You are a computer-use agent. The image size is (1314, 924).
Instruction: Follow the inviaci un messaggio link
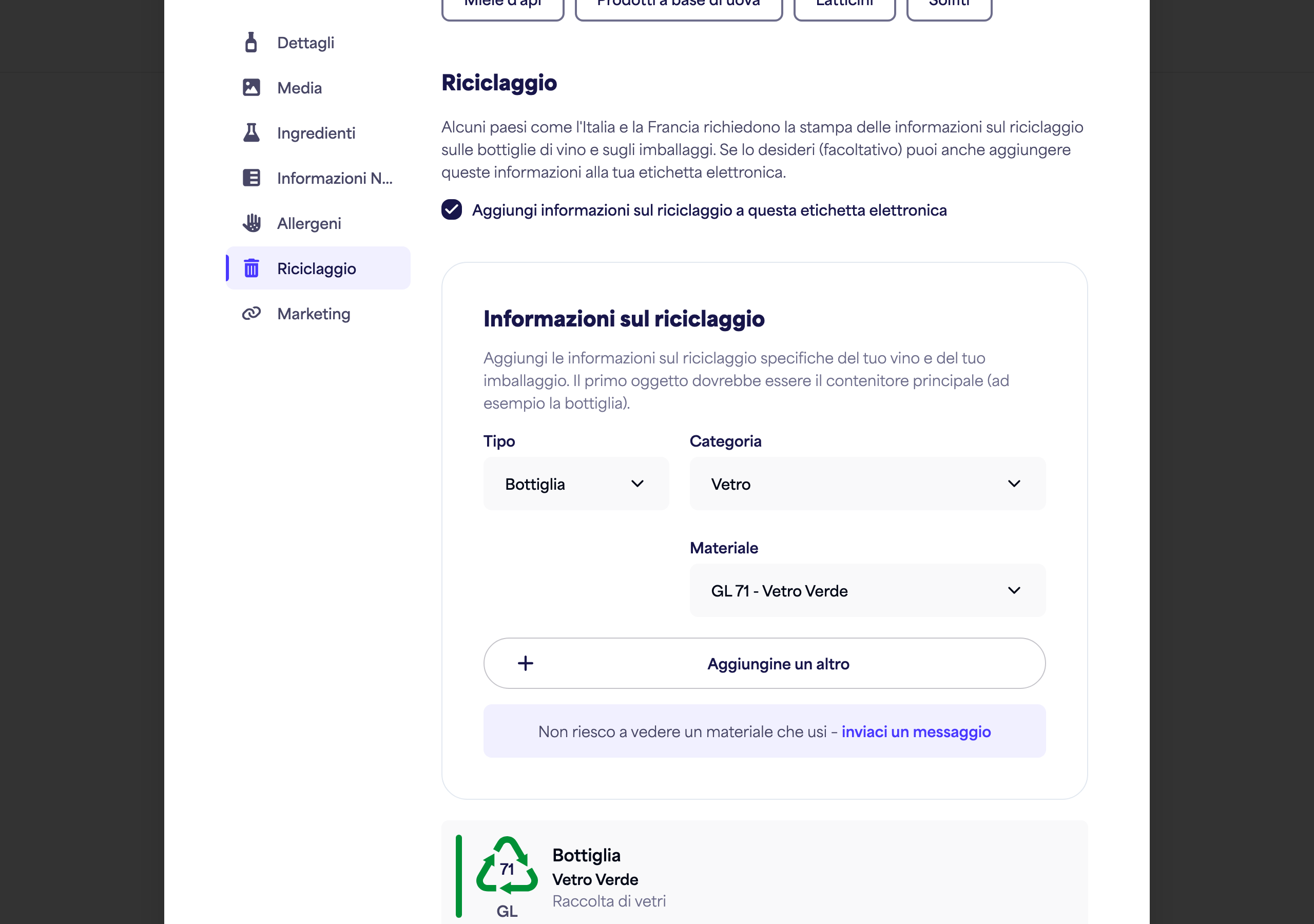point(916,731)
